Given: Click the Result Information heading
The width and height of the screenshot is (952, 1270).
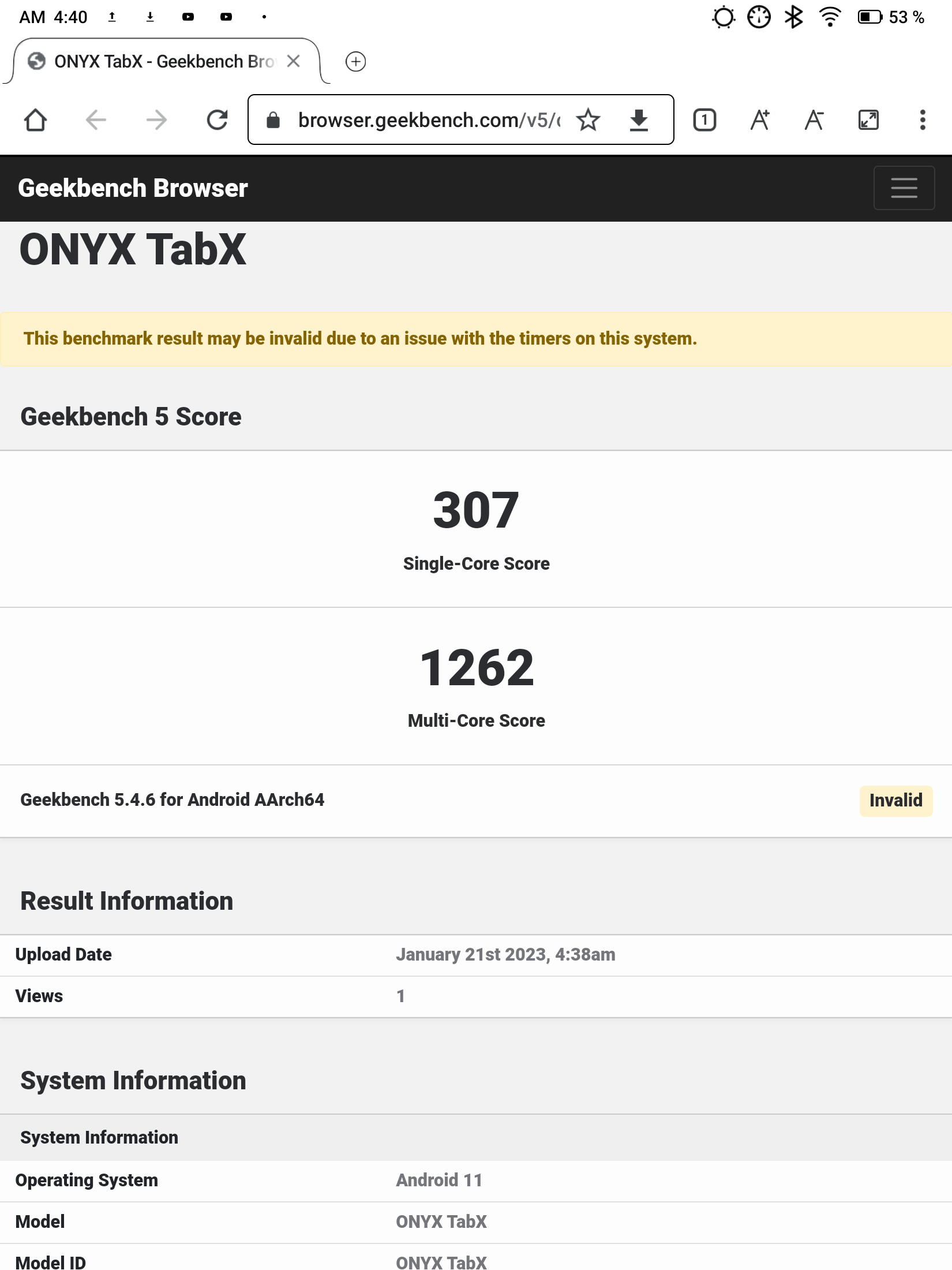Looking at the screenshot, I should click(127, 901).
